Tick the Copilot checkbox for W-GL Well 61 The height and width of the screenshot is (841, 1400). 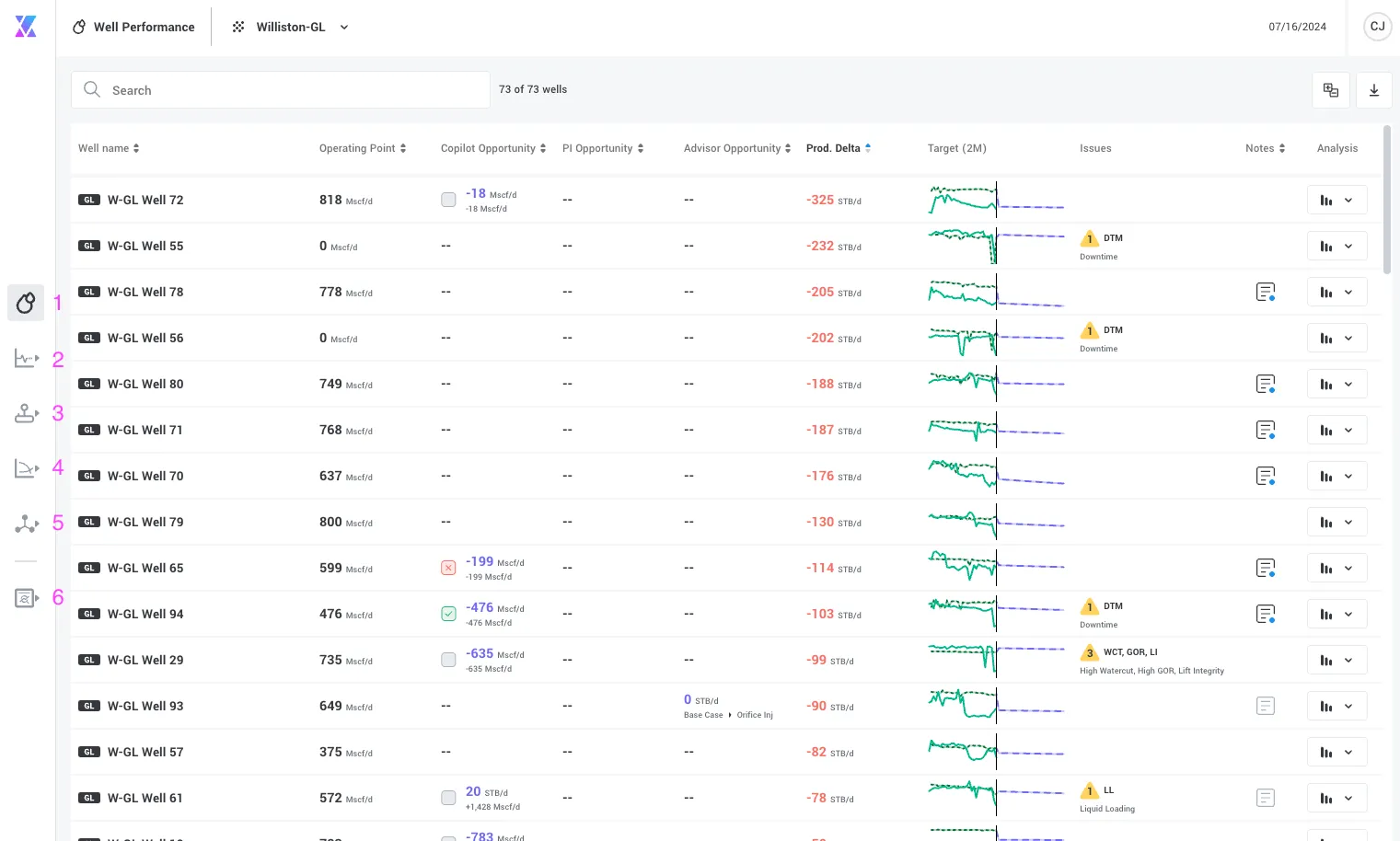pos(448,798)
